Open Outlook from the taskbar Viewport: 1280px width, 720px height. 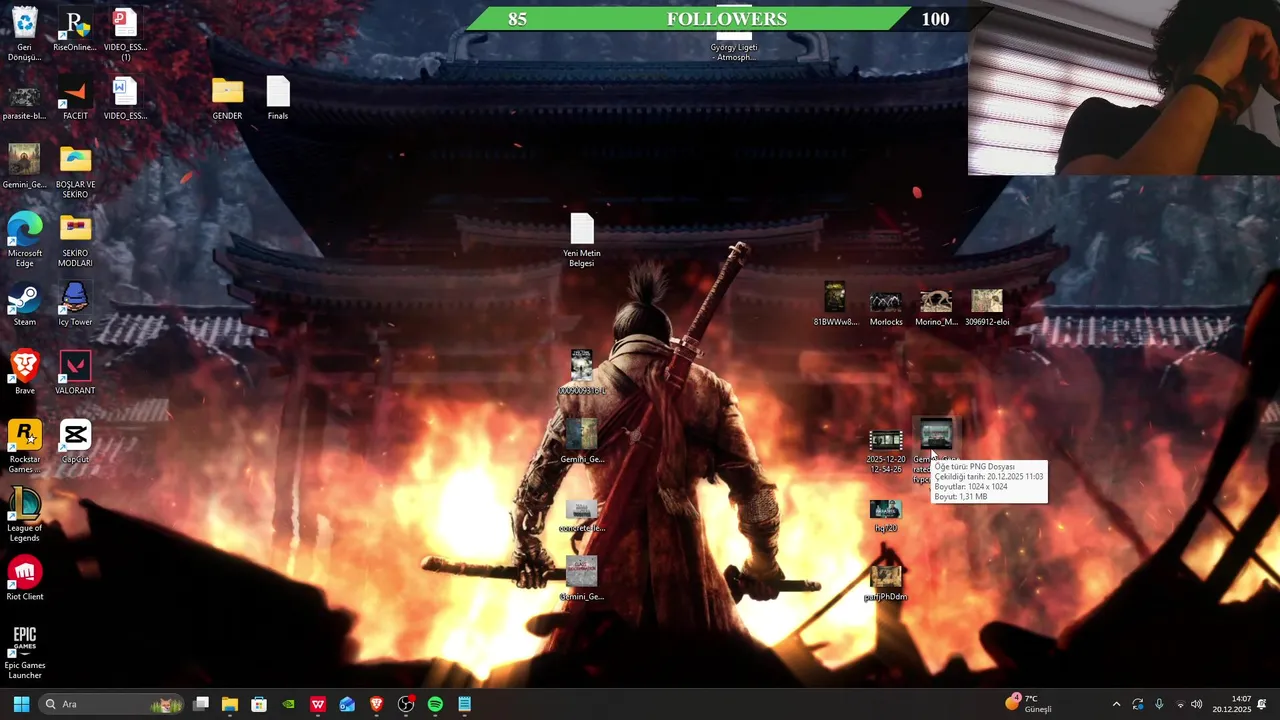pos(347,704)
